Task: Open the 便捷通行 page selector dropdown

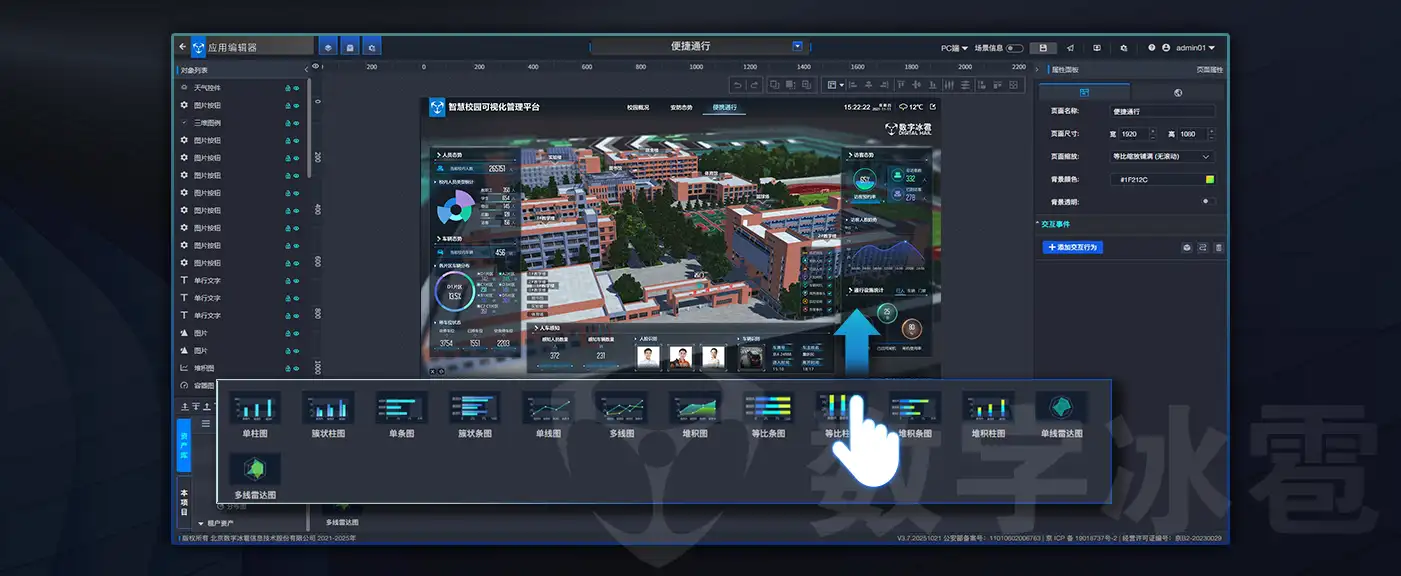Action: (x=797, y=46)
